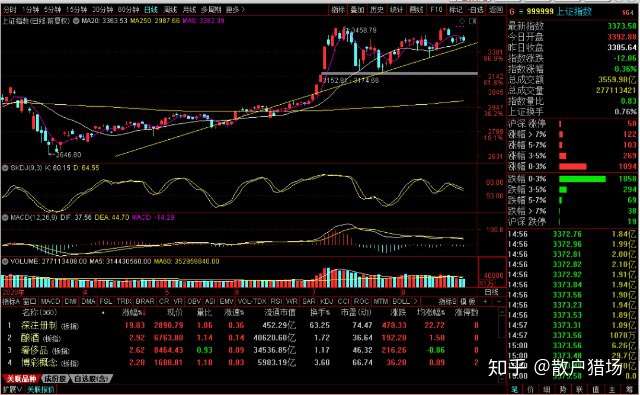This screenshot has height=395, width=640.
Task: Switch chart to 1分钟 period
Action: (x=31, y=9)
